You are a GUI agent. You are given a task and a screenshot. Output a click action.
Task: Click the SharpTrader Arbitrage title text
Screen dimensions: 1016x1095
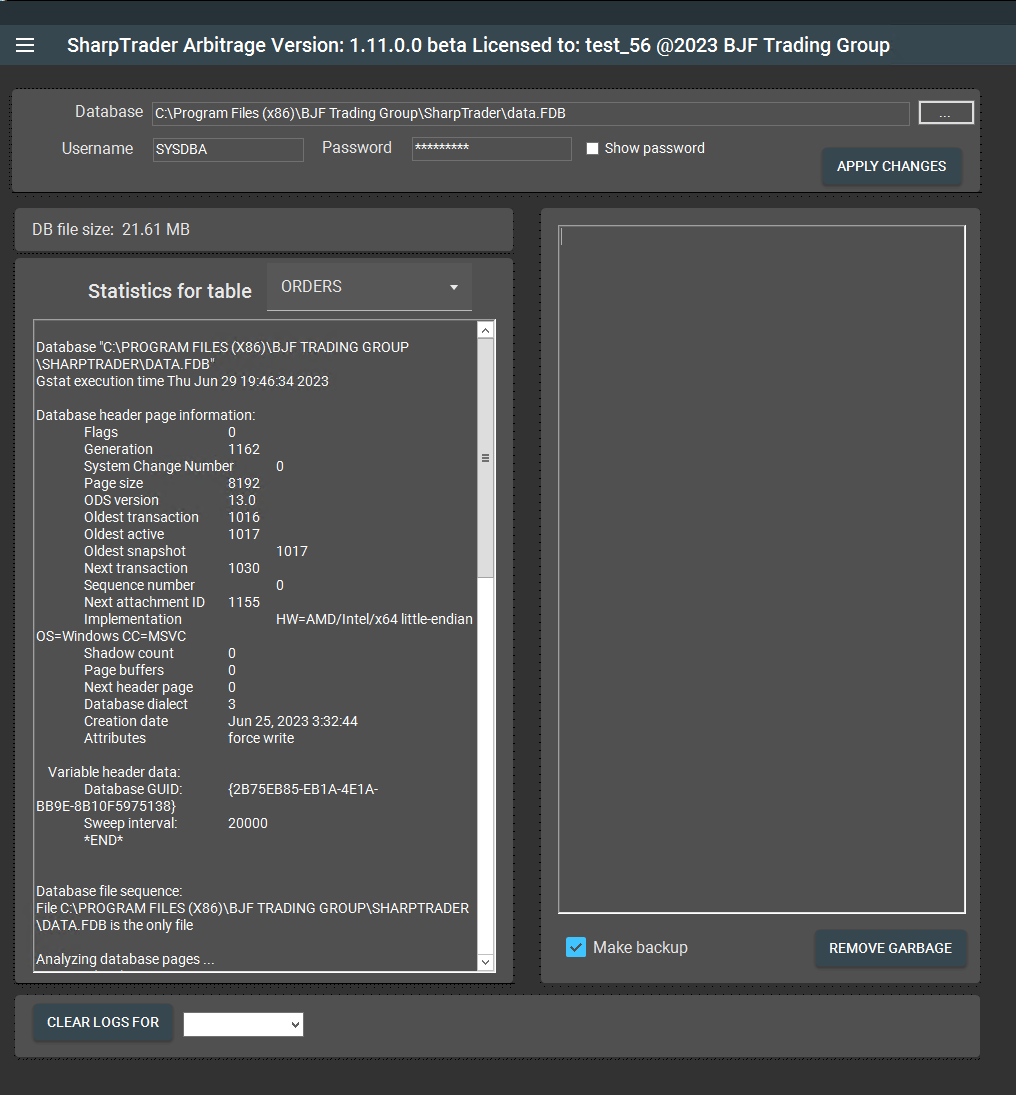[478, 45]
